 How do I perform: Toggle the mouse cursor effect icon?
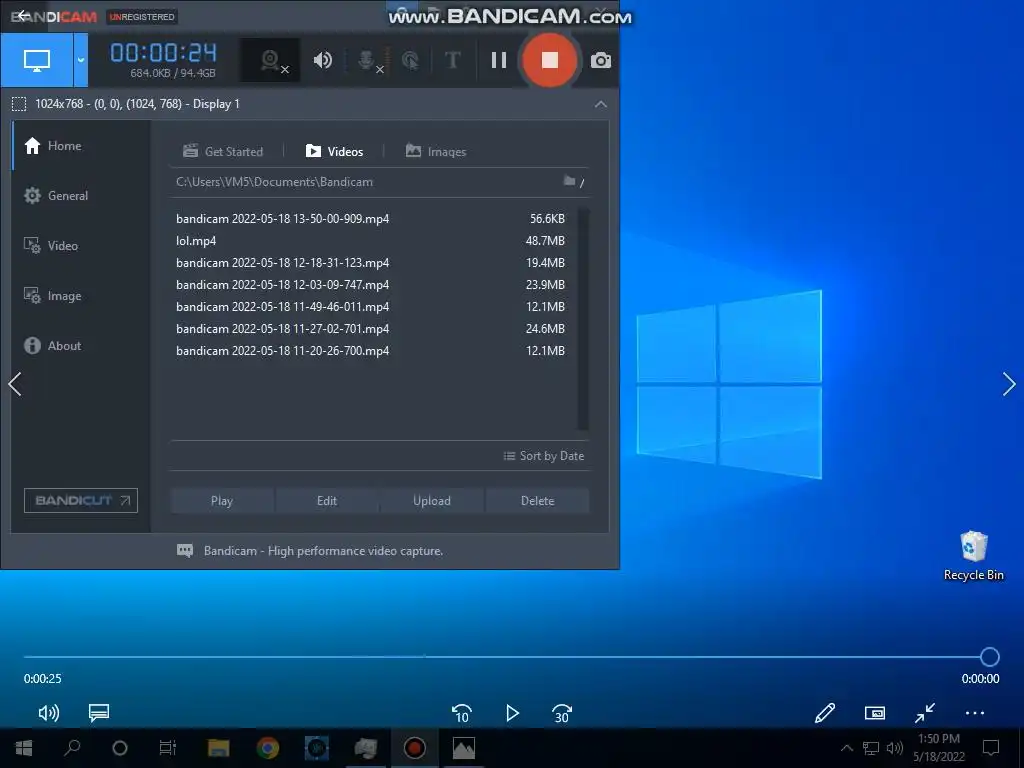(410, 60)
